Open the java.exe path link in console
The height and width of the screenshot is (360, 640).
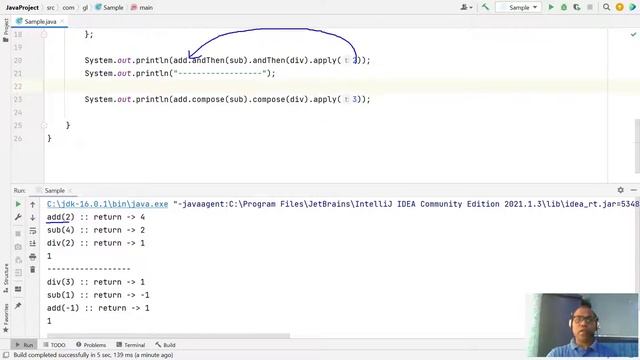click(x=107, y=204)
